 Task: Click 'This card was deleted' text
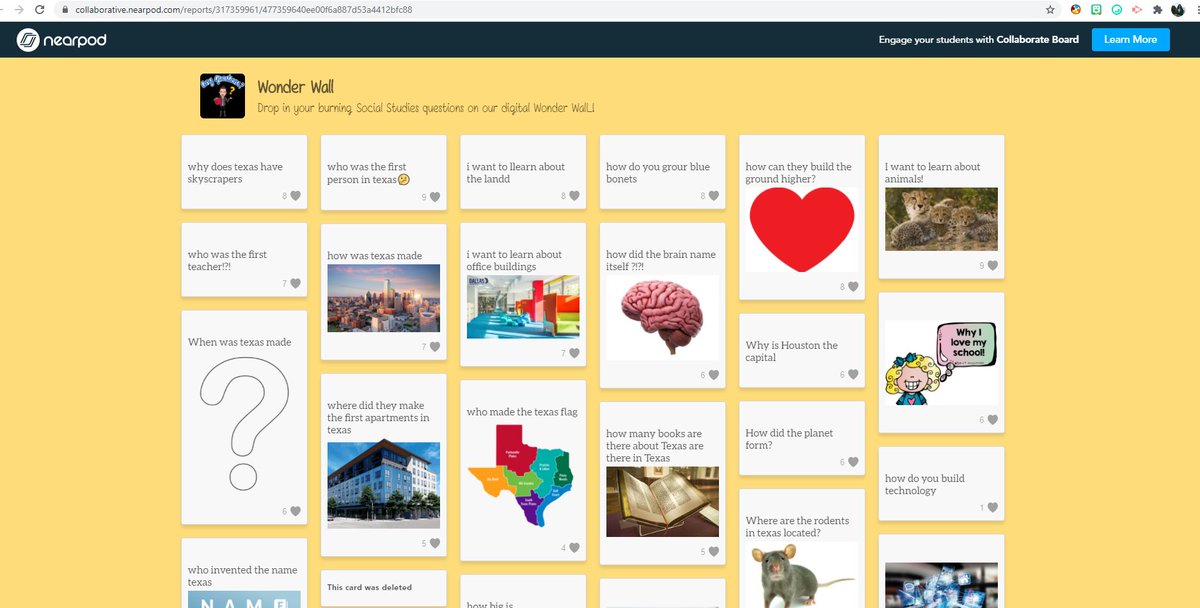point(369,587)
